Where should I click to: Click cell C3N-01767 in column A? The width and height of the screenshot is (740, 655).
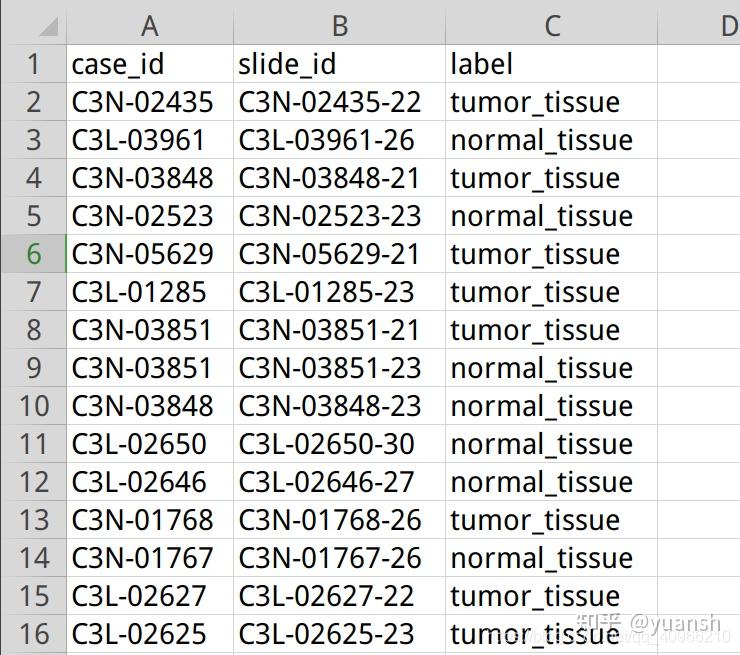149,558
